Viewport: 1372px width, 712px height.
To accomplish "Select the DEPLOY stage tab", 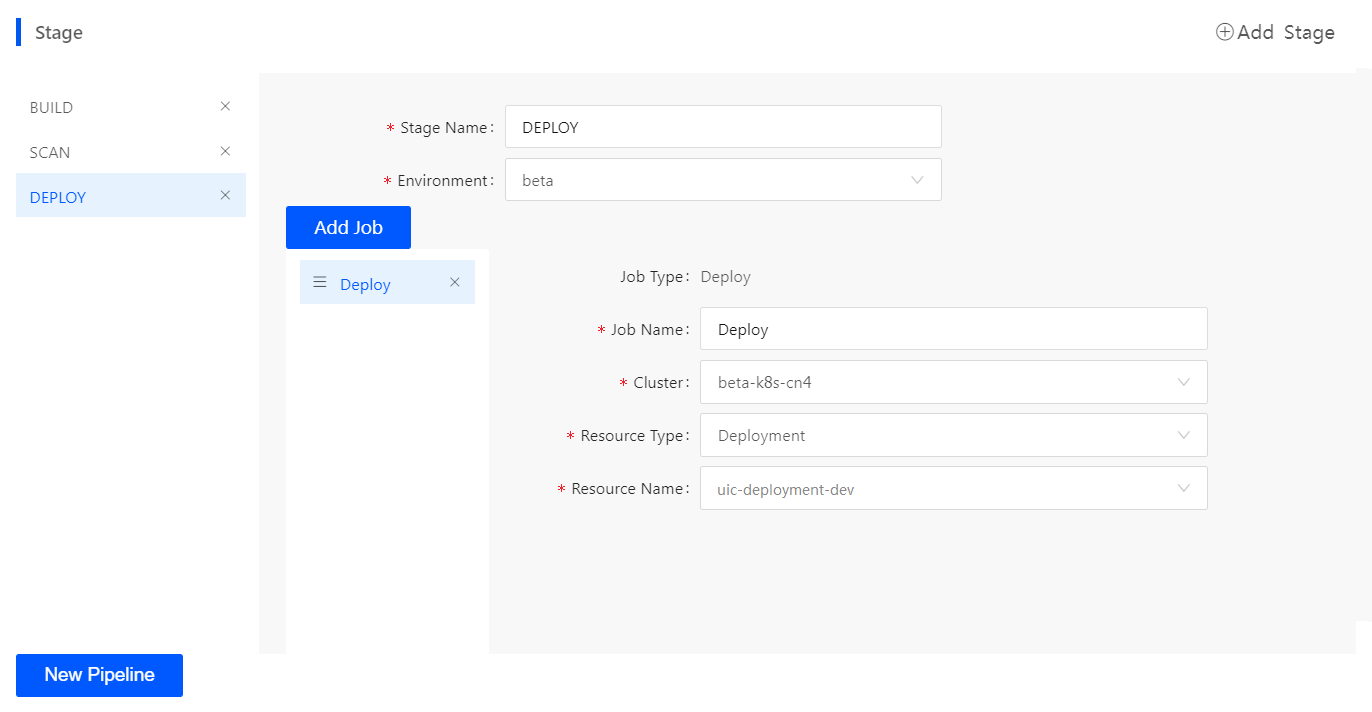I will click(58, 197).
